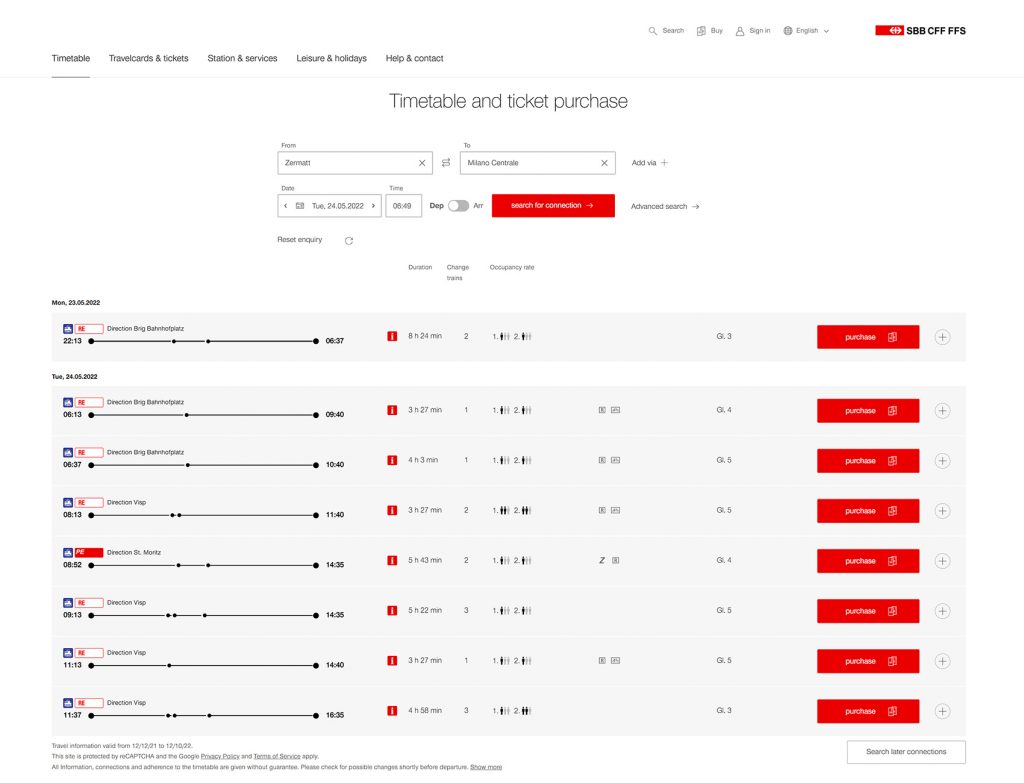Purchase the 08:13 to 11:40 connection
This screenshot has width=1024, height=783.
click(868, 511)
